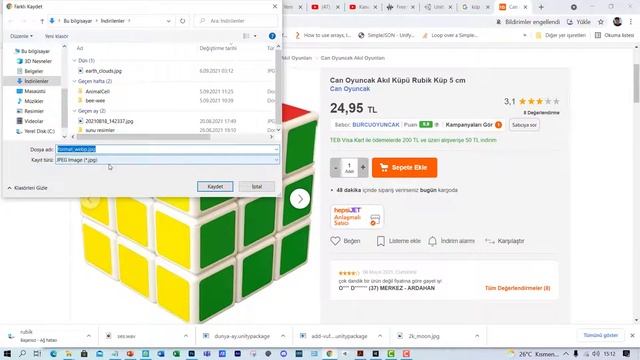Increase quantity with plus button
This screenshot has height=360, width=640.
pos(363,168)
